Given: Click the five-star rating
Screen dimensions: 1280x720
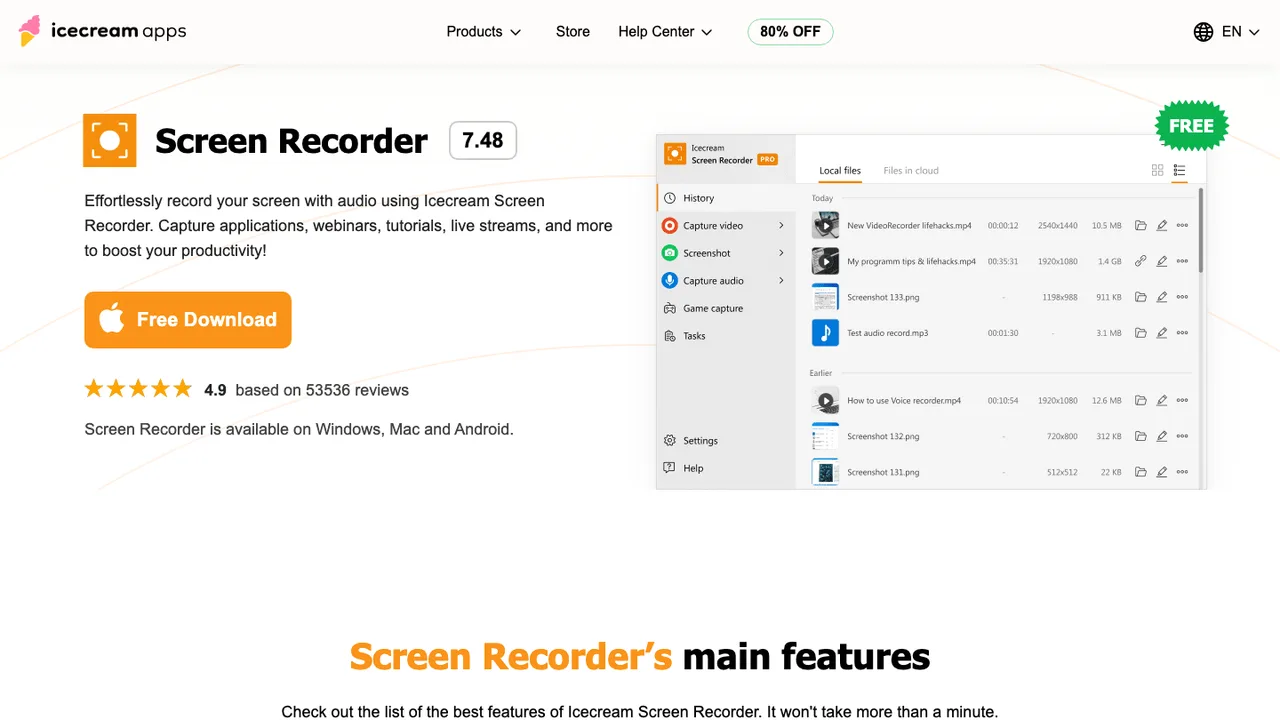Looking at the screenshot, I should pyautogui.click(x=138, y=389).
